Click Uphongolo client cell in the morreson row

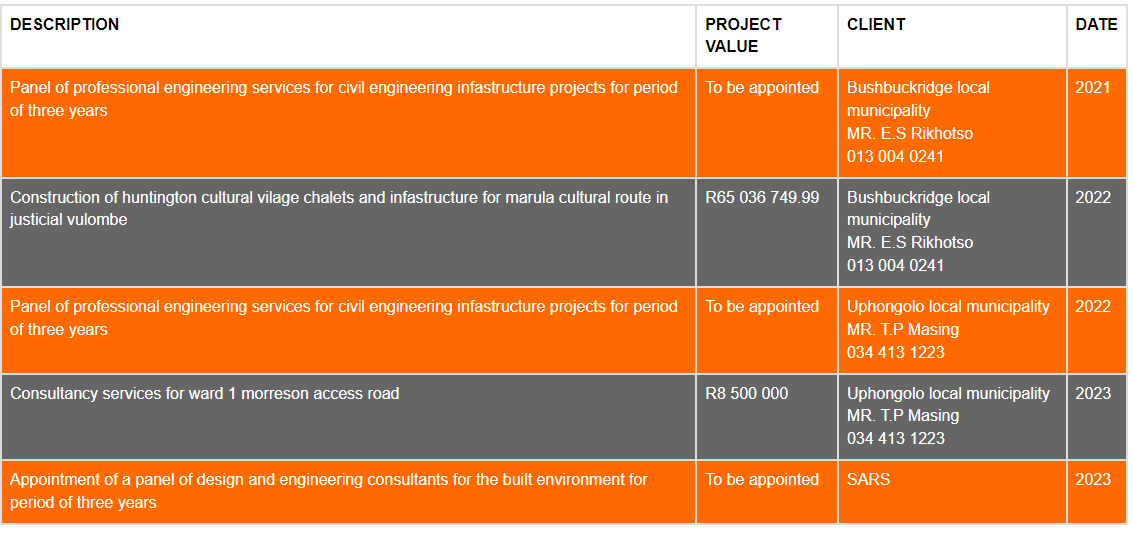[x=948, y=416]
